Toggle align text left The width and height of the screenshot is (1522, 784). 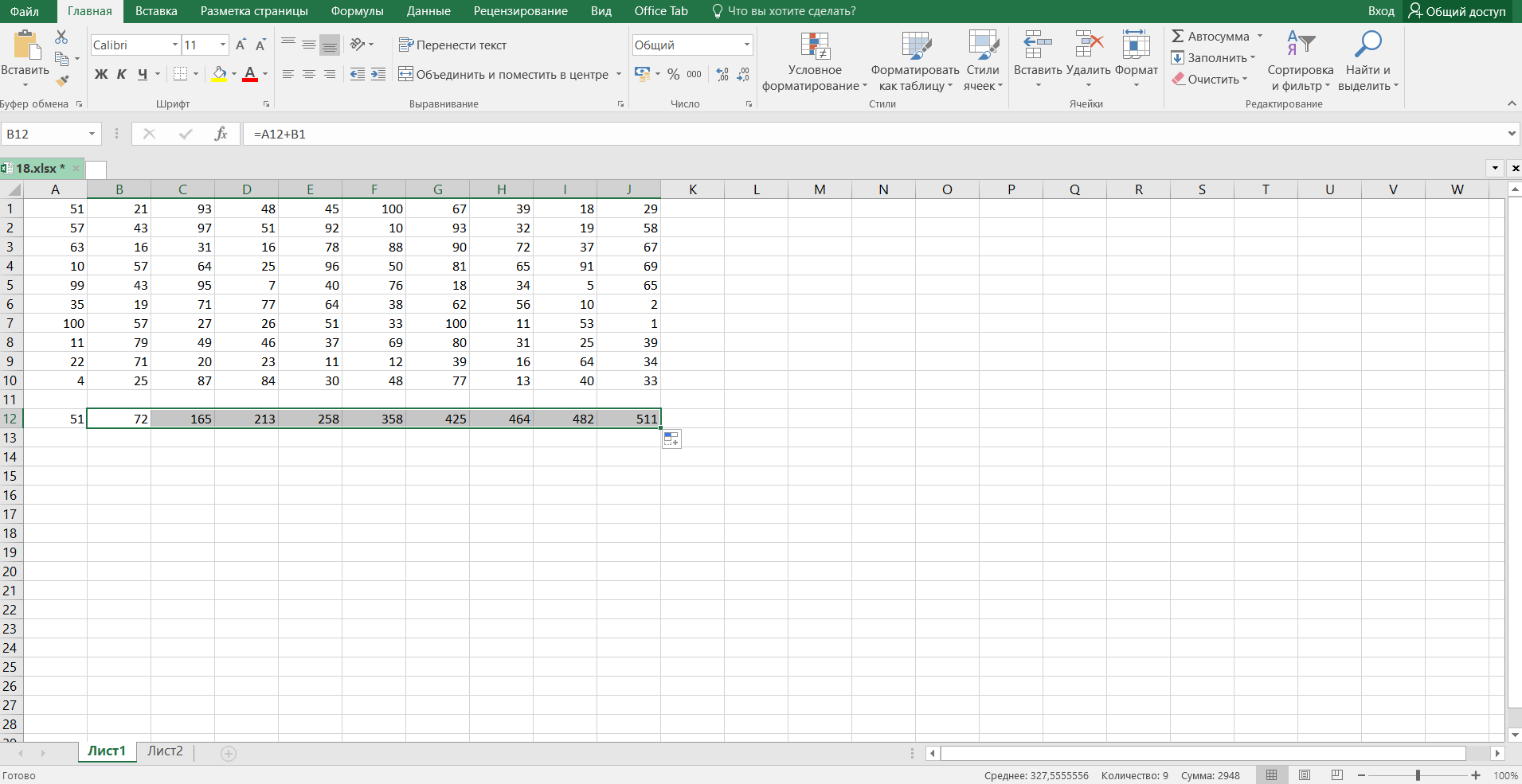coord(288,74)
